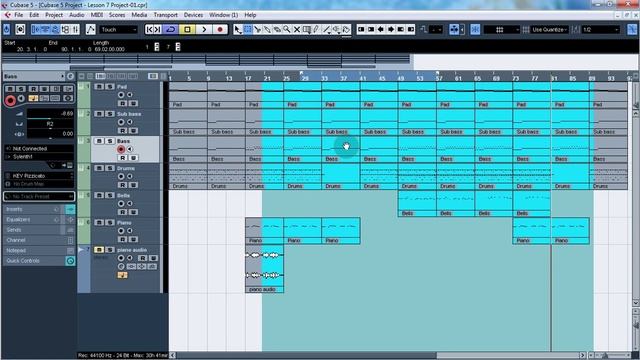The height and width of the screenshot is (360, 640).
Task: Unmute the piano audio track
Action: pyautogui.click(x=99, y=249)
